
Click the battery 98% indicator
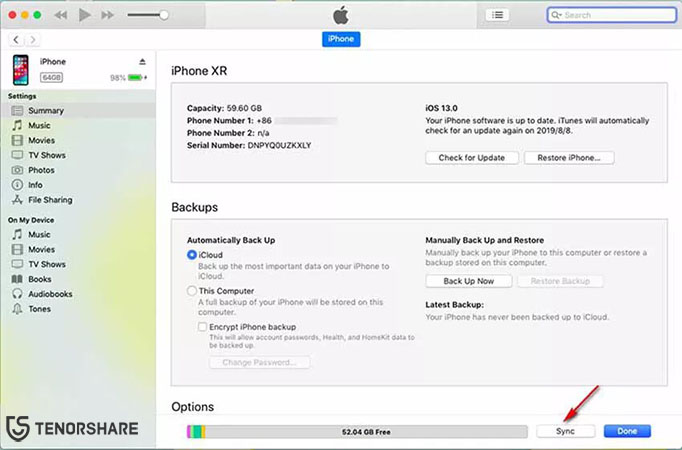[128, 78]
